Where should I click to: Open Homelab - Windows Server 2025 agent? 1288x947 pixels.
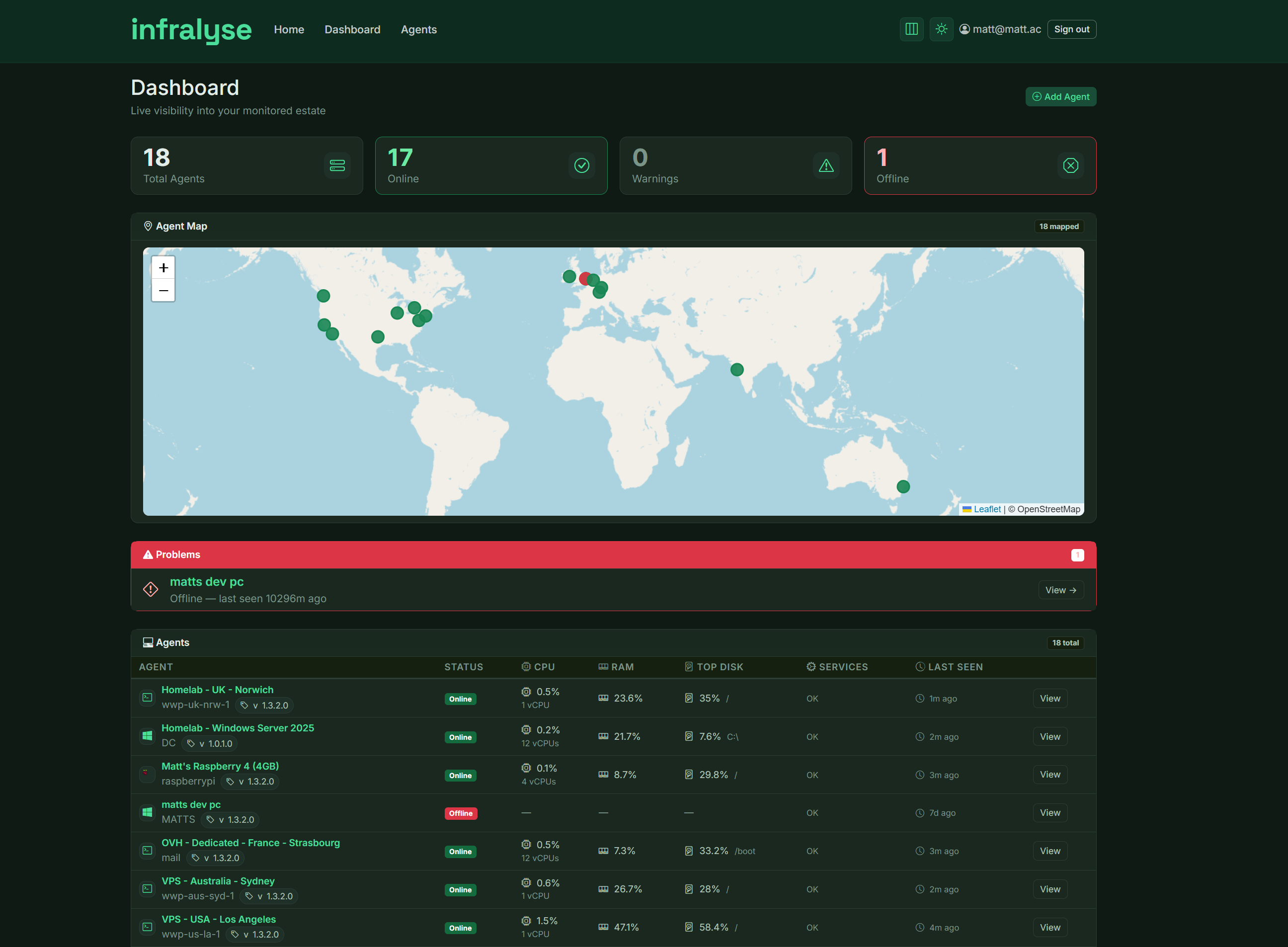(x=238, y=728)
